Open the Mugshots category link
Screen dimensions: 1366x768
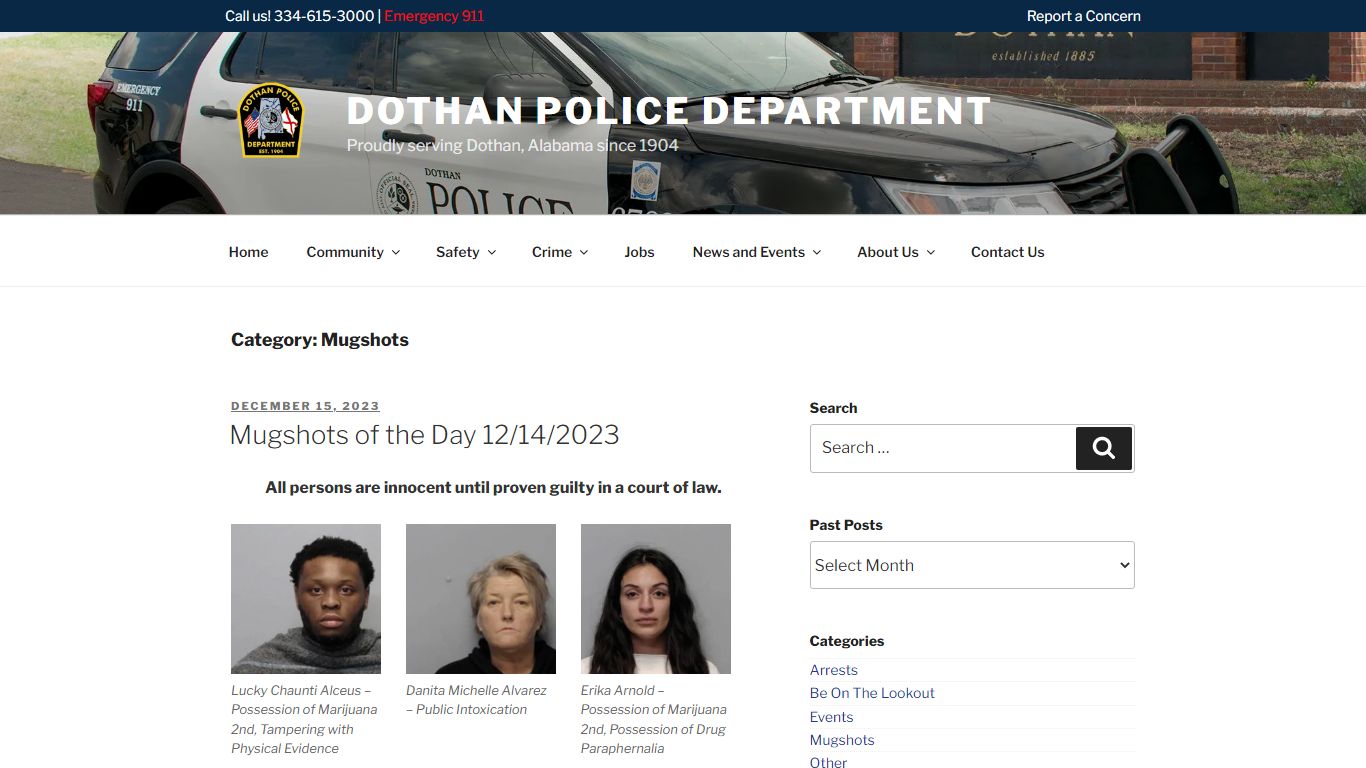842,740
